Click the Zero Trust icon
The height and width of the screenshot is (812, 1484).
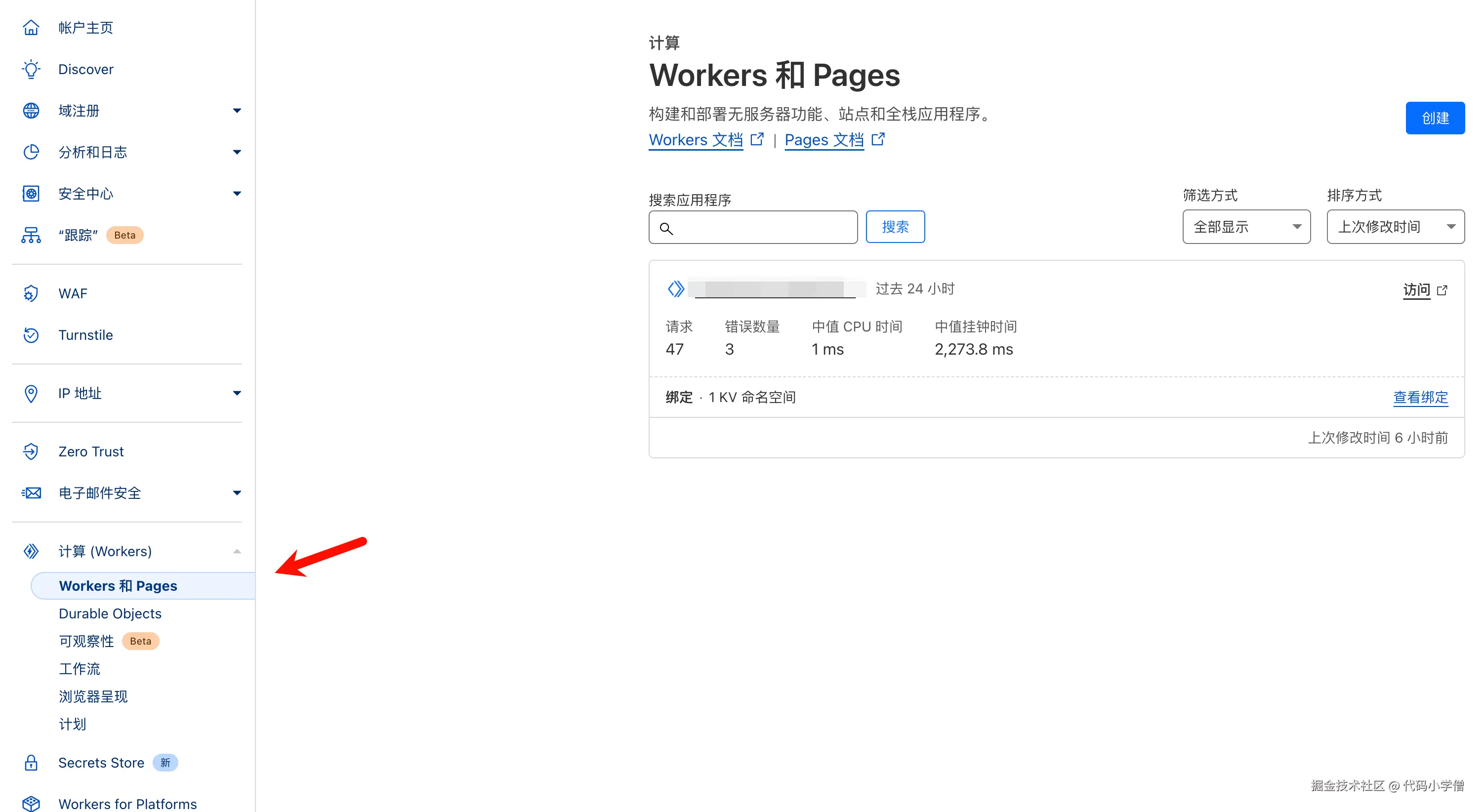coord(31,451)
